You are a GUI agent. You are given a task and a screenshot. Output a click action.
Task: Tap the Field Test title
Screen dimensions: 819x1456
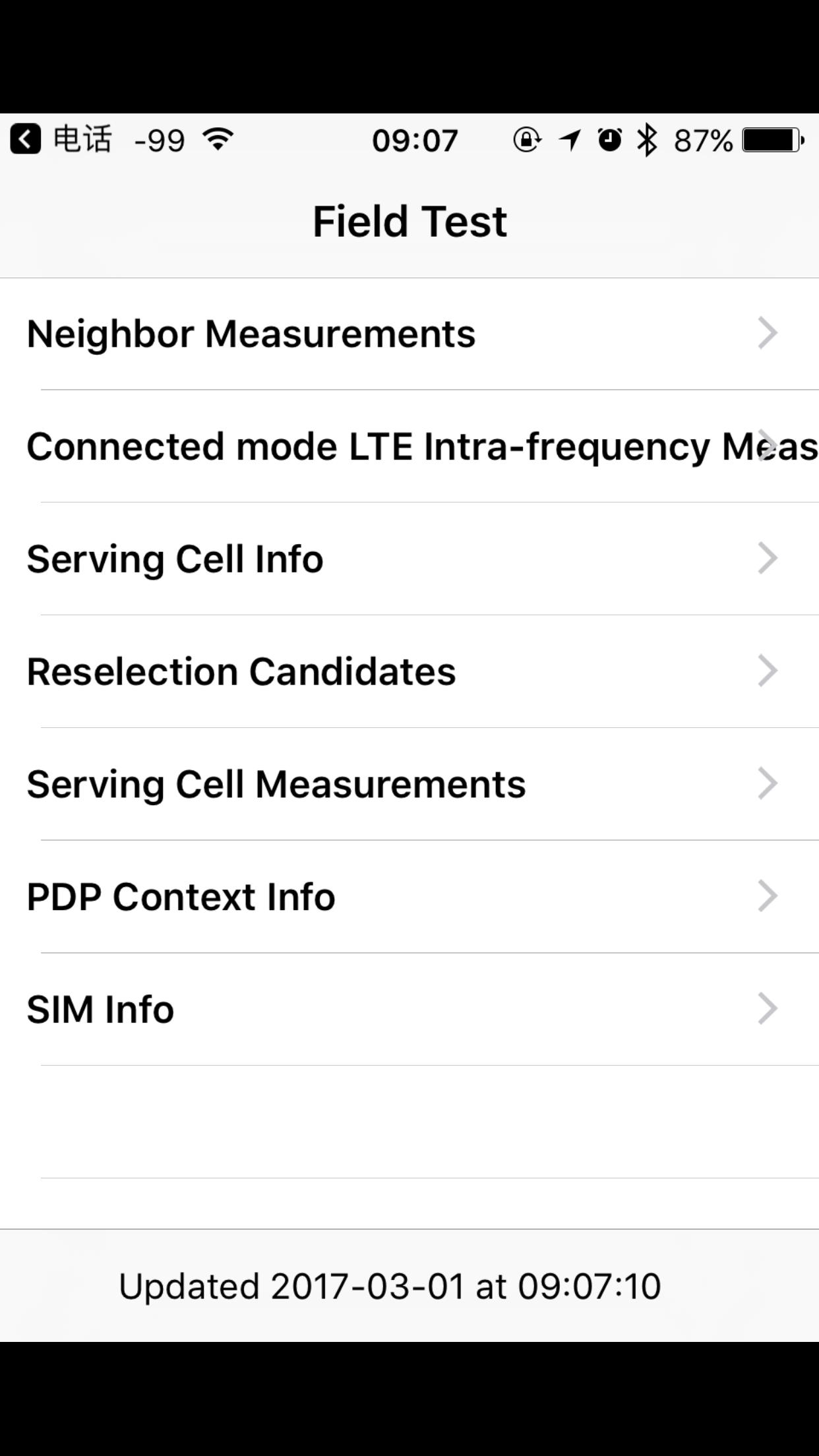tap(409, 221)
